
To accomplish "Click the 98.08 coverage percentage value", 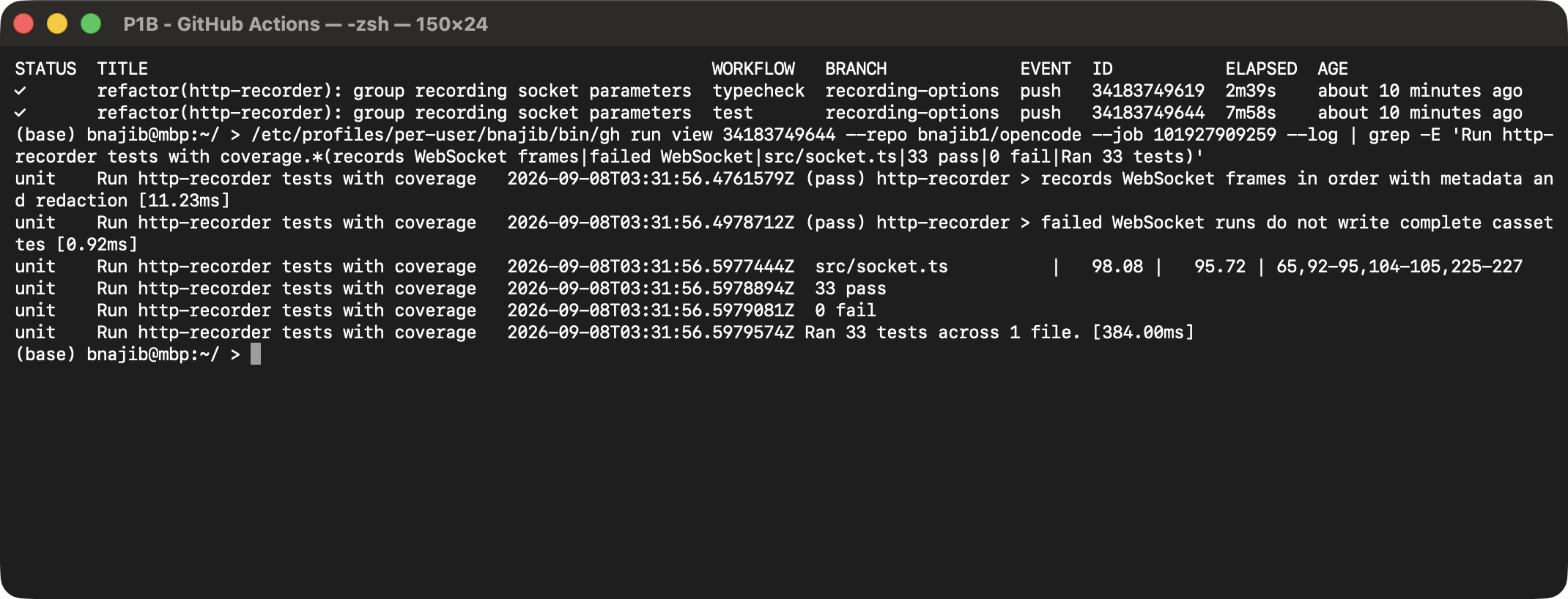I will 1117,267.
